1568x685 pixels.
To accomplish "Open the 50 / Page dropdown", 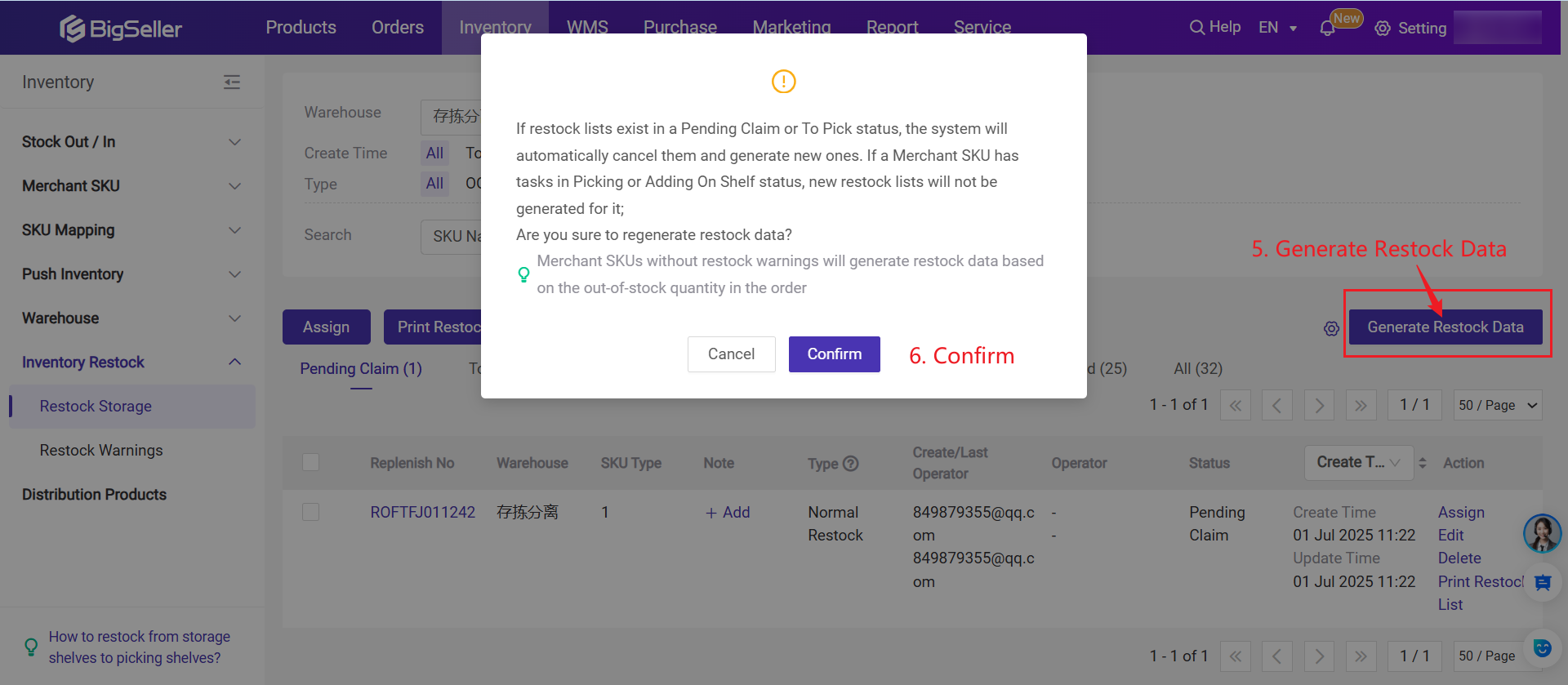I will 1498,405.
